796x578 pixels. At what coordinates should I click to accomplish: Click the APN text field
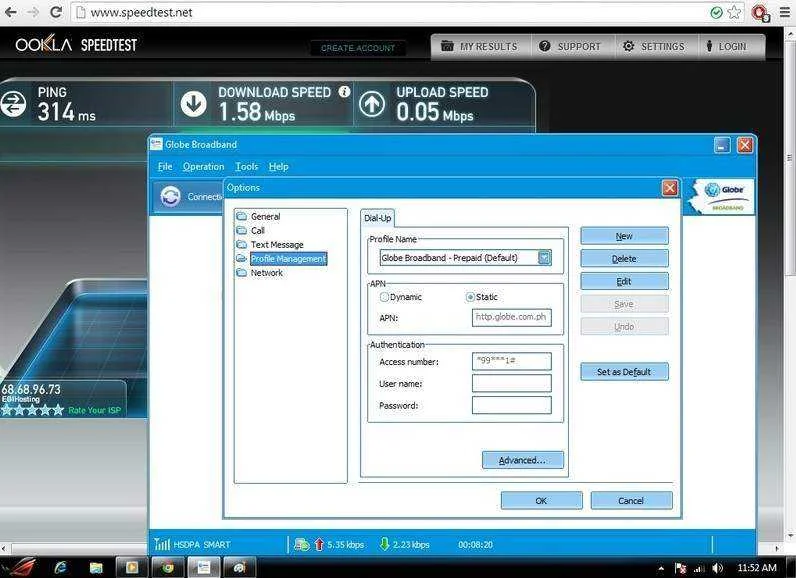tap(512, 318)
